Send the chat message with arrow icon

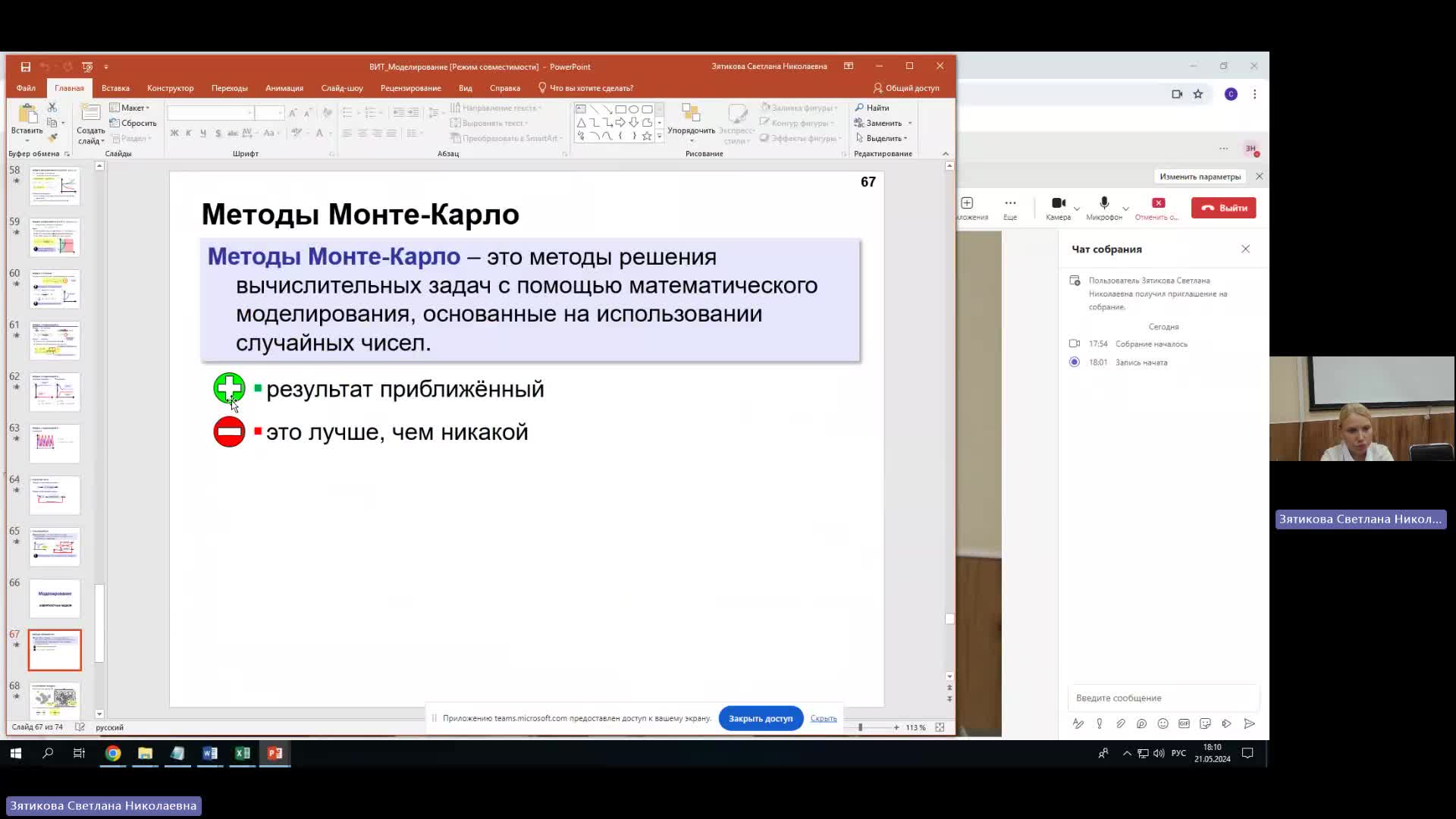(x=1249, y=723)
